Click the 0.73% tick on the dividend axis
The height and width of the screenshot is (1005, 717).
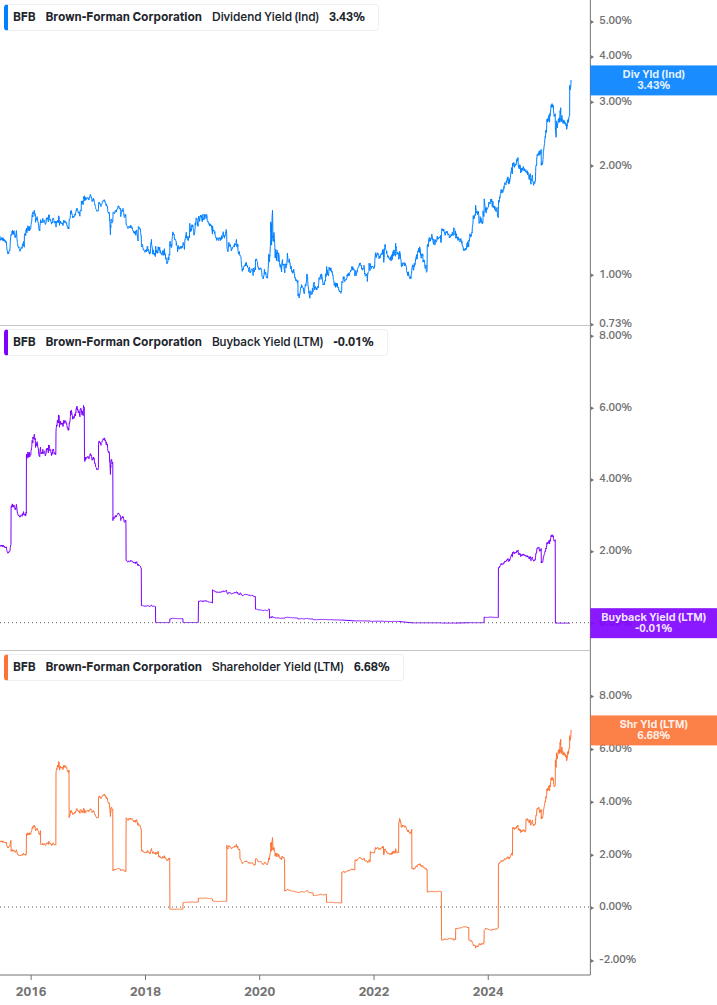click(x=615, y=323)
